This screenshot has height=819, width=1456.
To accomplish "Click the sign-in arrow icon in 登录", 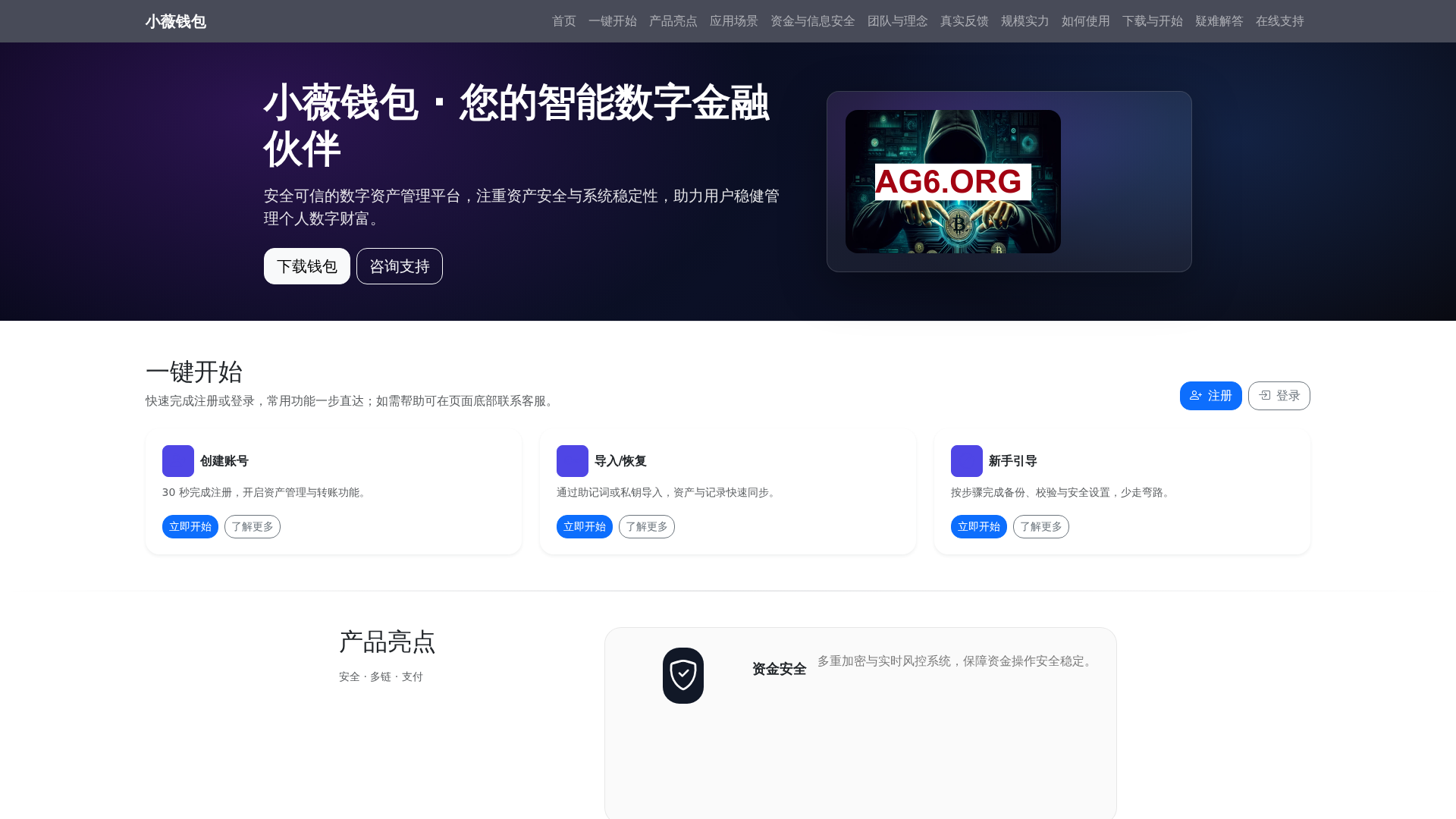I will coord(1265,395).
